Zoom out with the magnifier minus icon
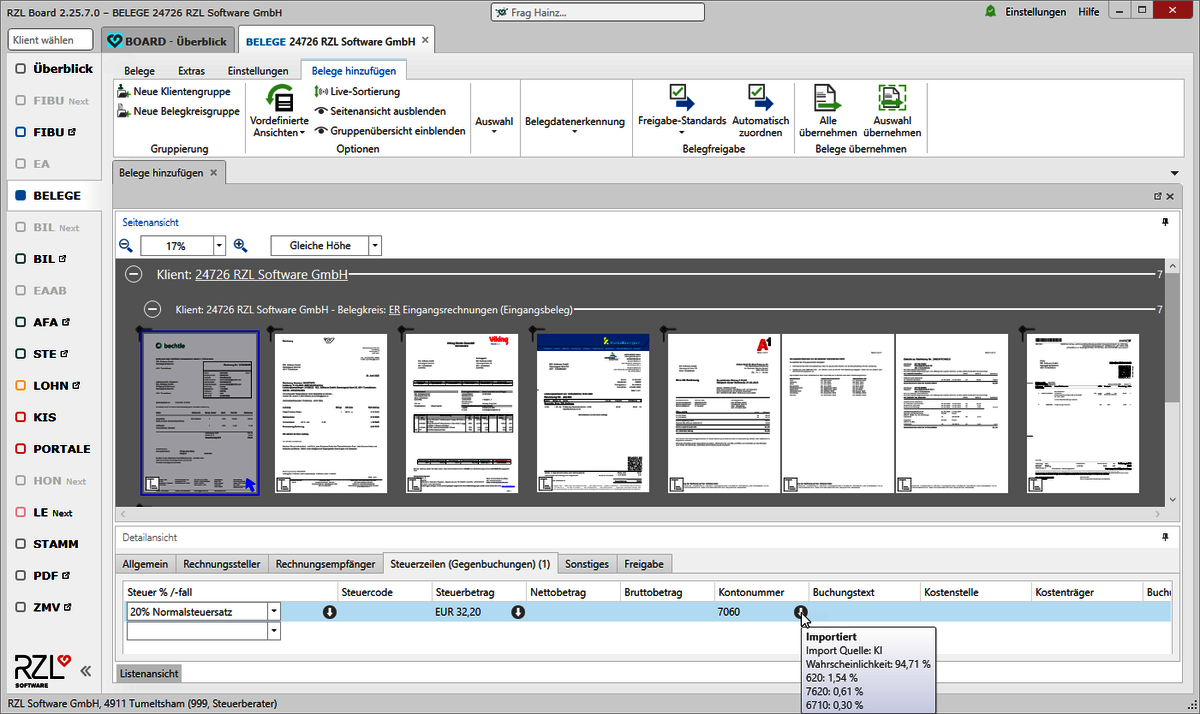The height and width of the screenshot is (714, 1200). tap(126, 245)
